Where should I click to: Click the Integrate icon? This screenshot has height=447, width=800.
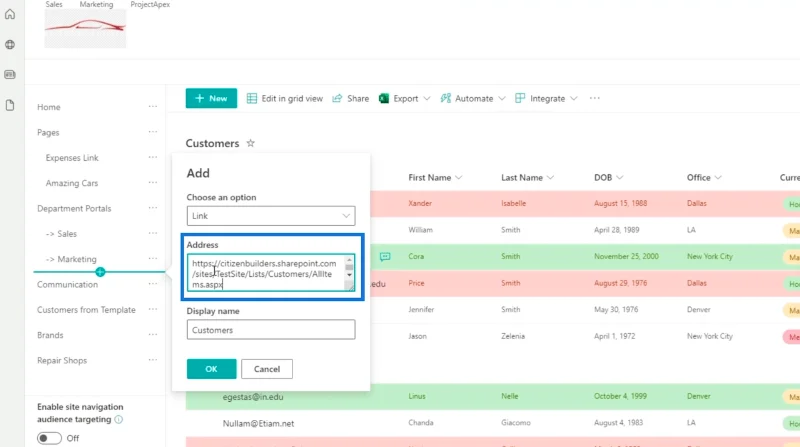pos(520,98)
